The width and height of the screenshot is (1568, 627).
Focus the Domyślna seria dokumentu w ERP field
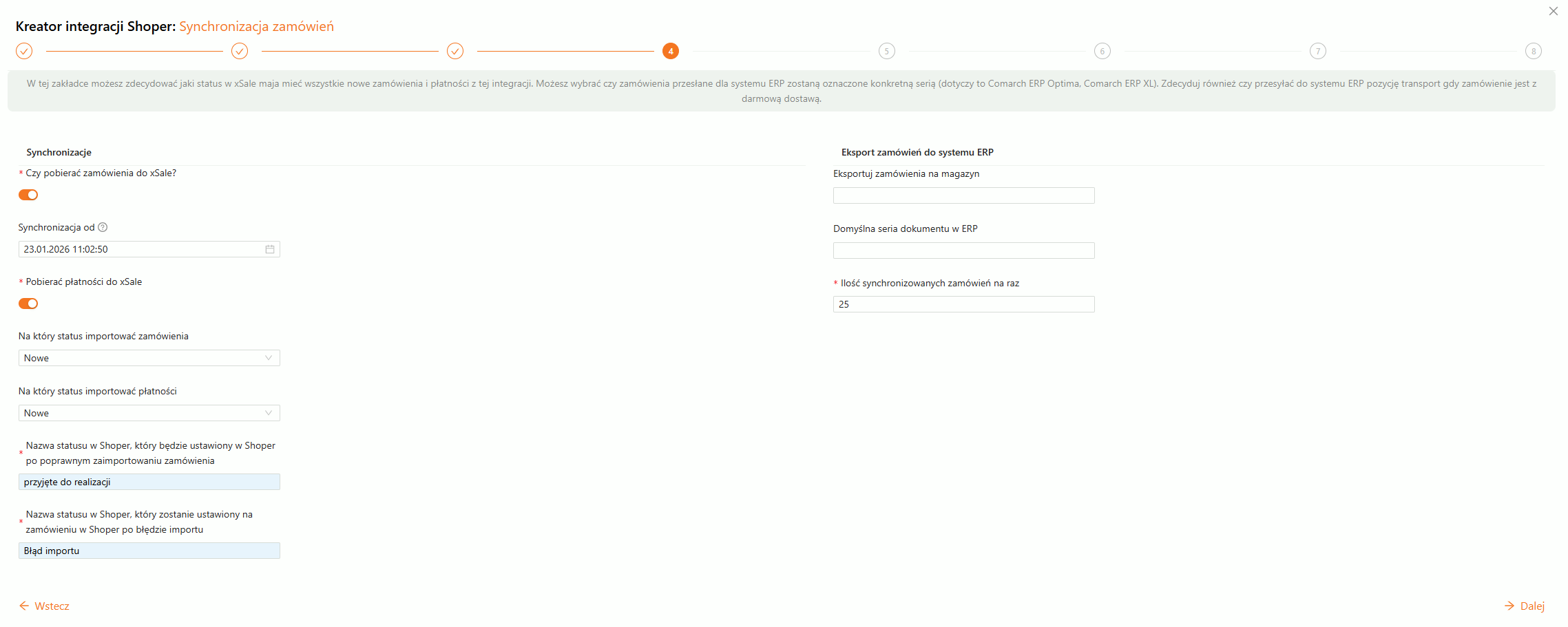pyautogui.click(x=963, y=251)
